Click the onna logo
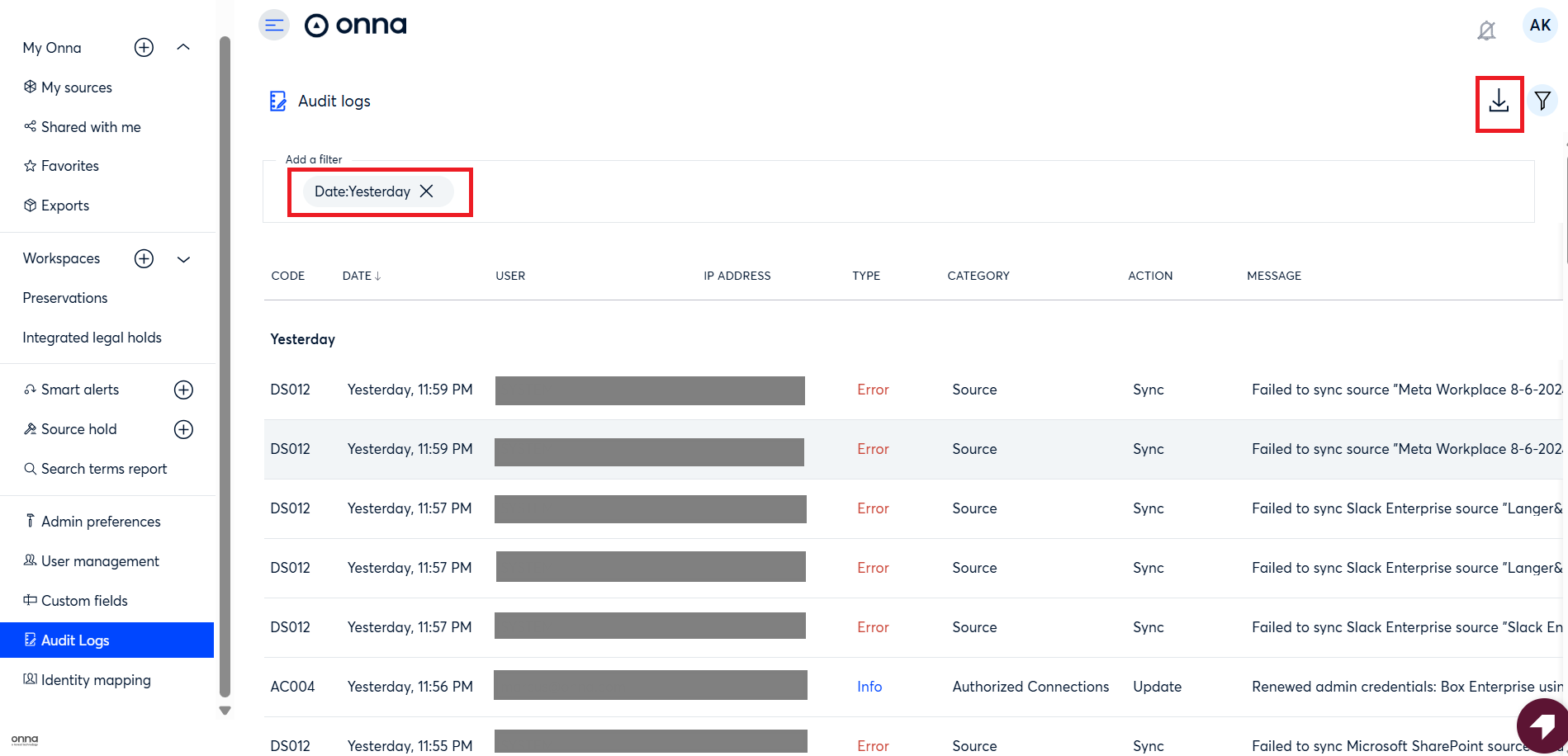 pyautogui.click(x=356, y=26)
